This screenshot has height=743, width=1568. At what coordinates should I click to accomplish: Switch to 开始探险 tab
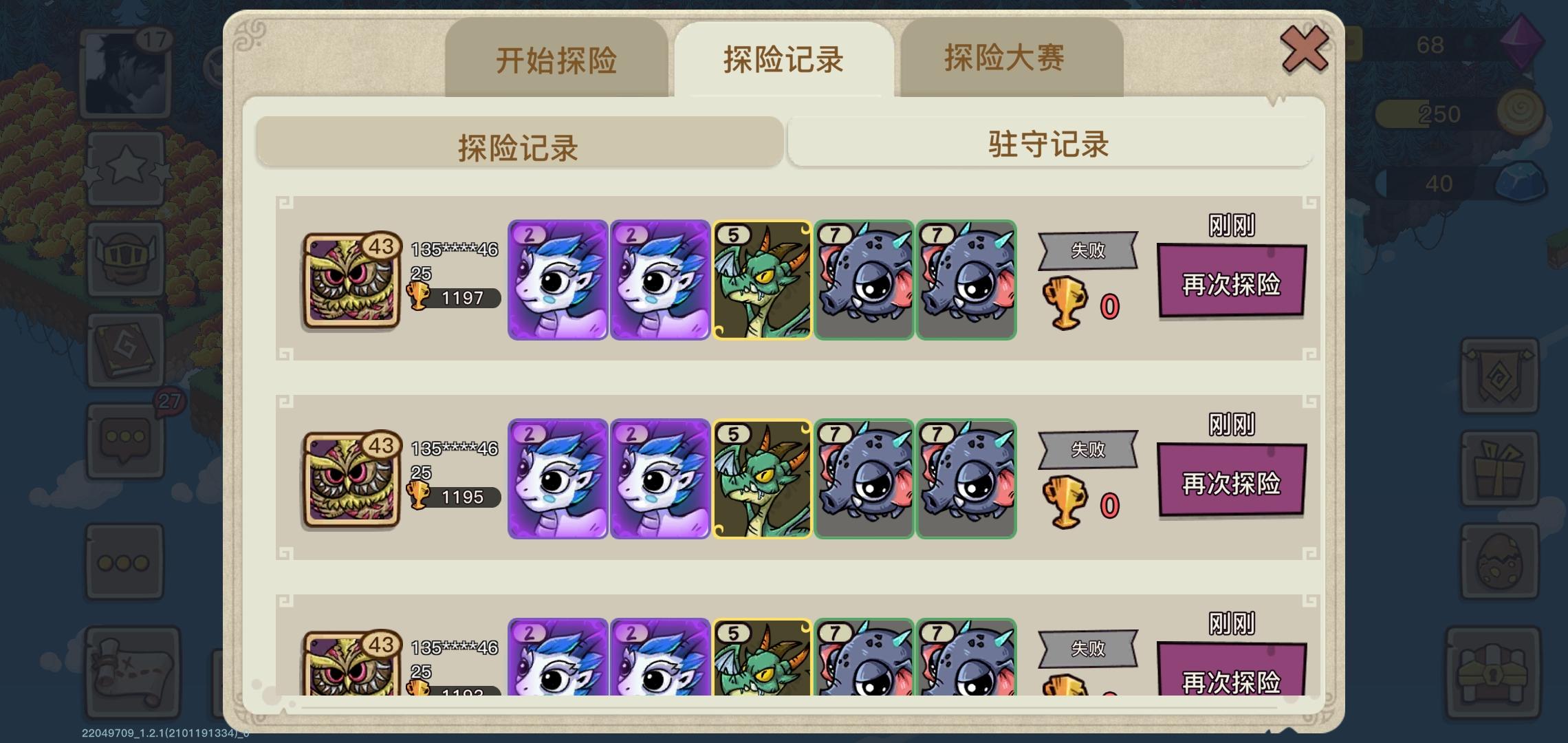coord(556,60)
